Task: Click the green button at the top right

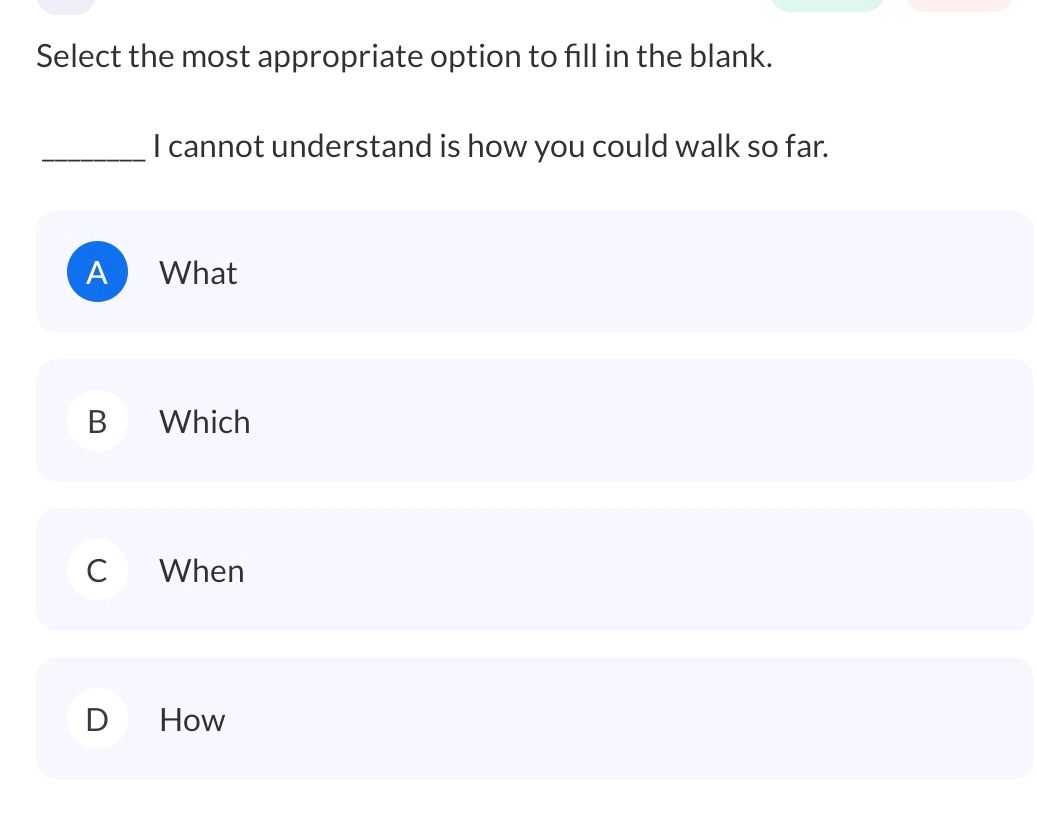Action: pos(827,4)
